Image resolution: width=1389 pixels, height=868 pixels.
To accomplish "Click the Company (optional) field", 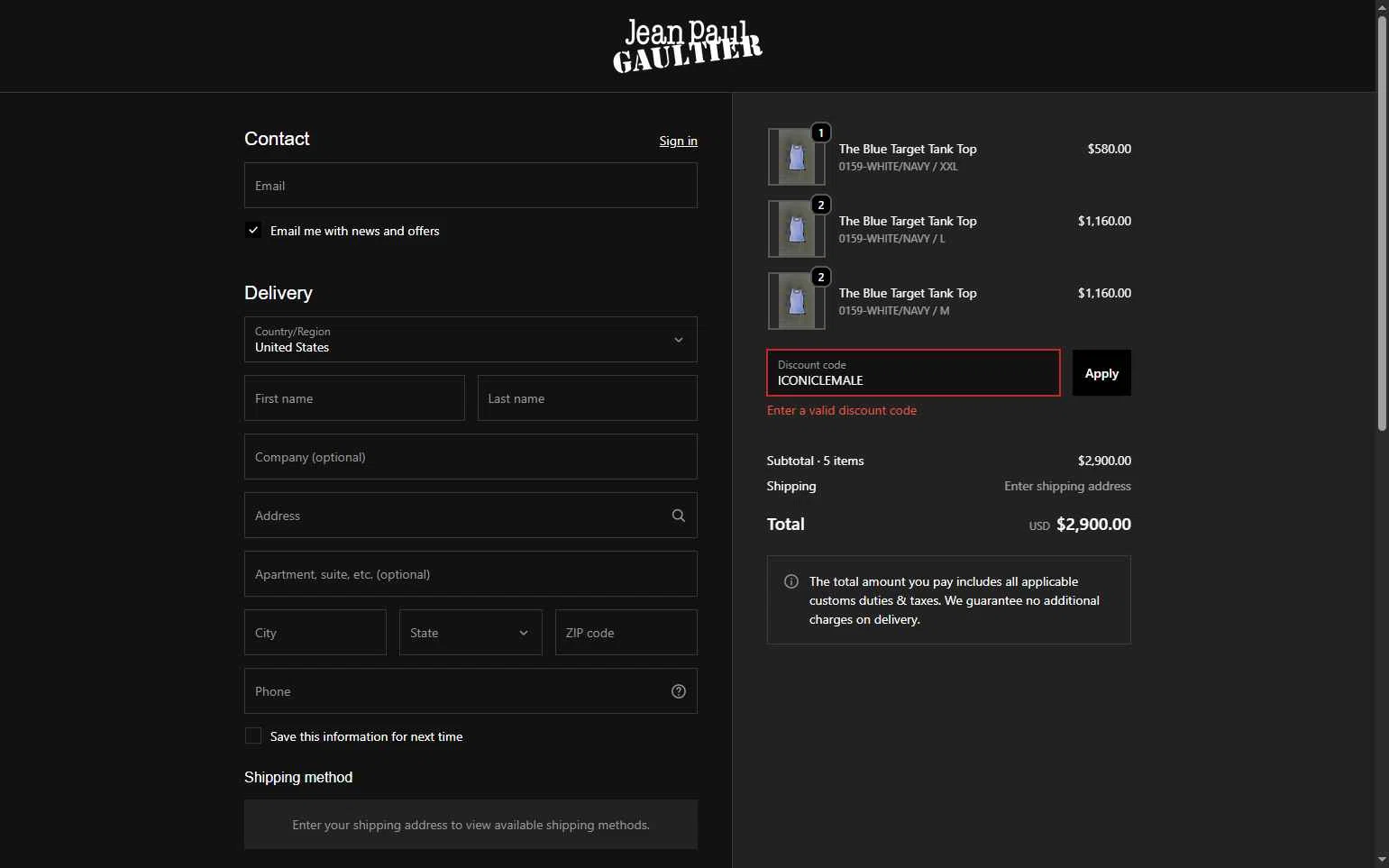I will [471, 457].
